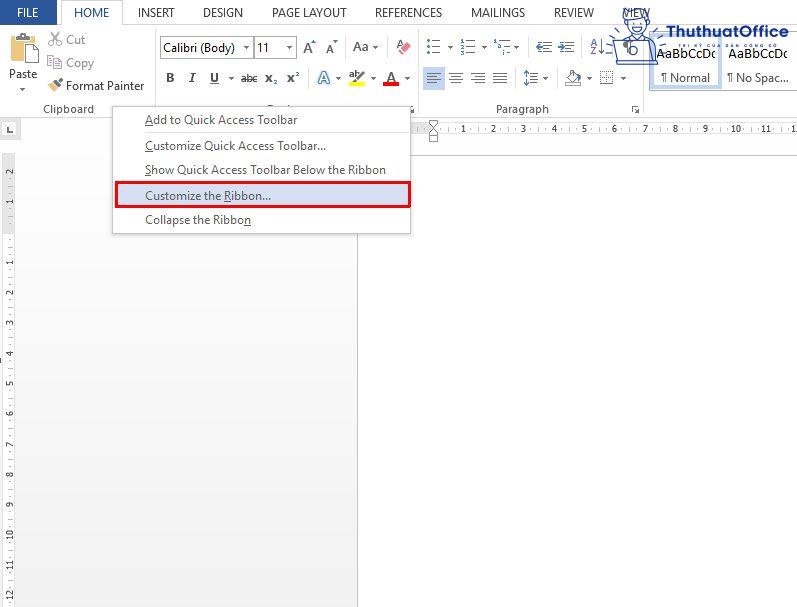Switch to the INSERT tab
Screen dimensions: 797x607
pyautogui.click(x=156, y=13)
